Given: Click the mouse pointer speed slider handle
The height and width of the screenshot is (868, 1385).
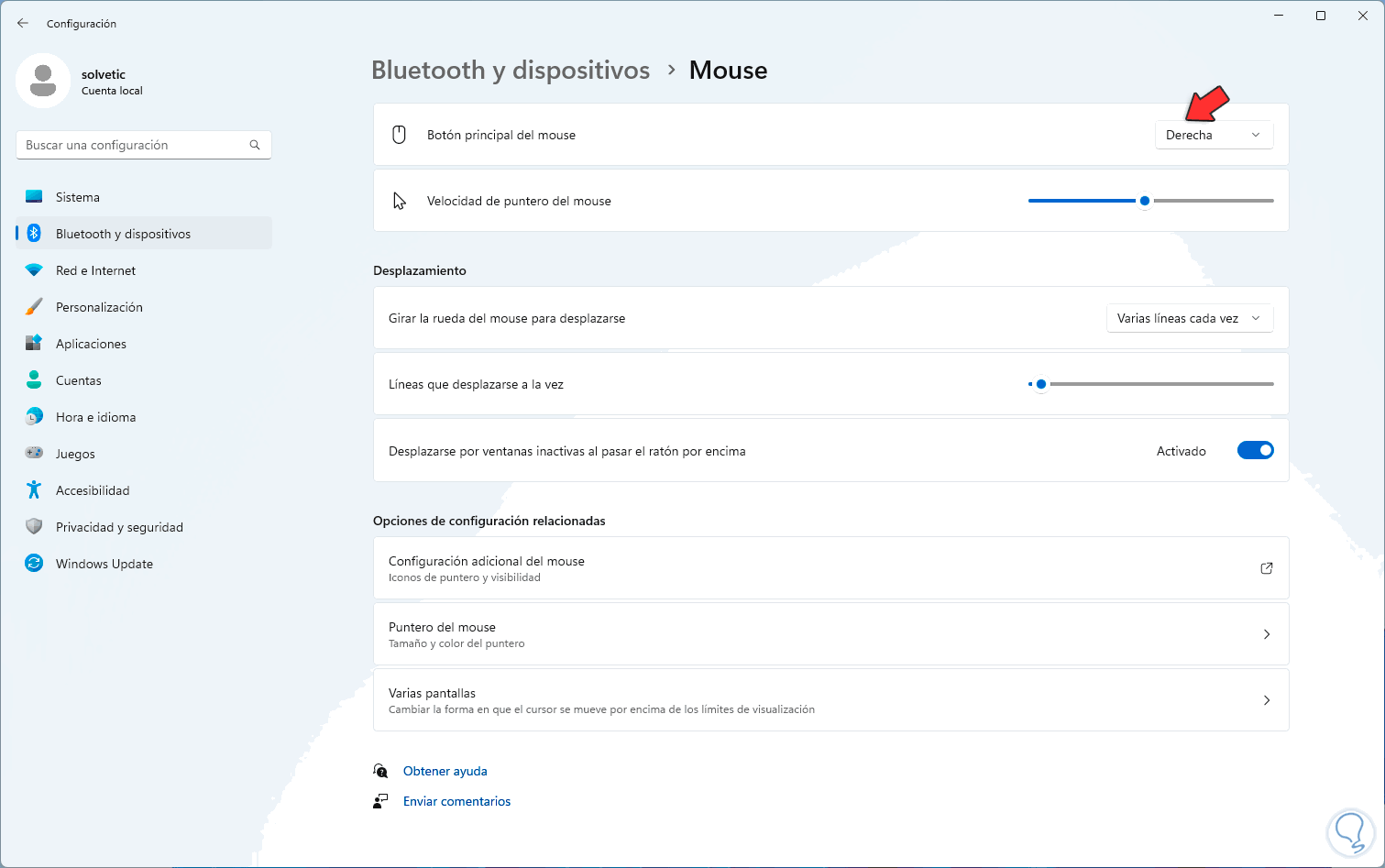Looking at the screenshot, I should [1145, 201].
